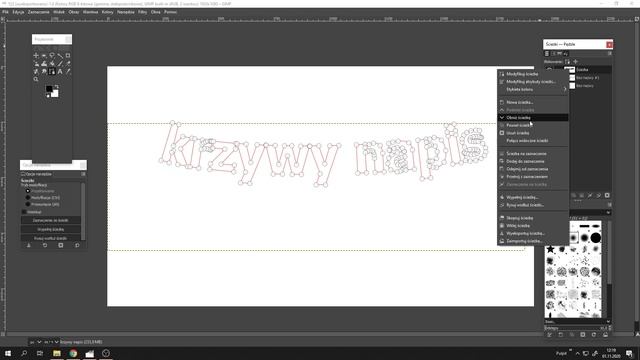
Task: Swap foreground and background colors arrow
Action: (x=56, y=87)
